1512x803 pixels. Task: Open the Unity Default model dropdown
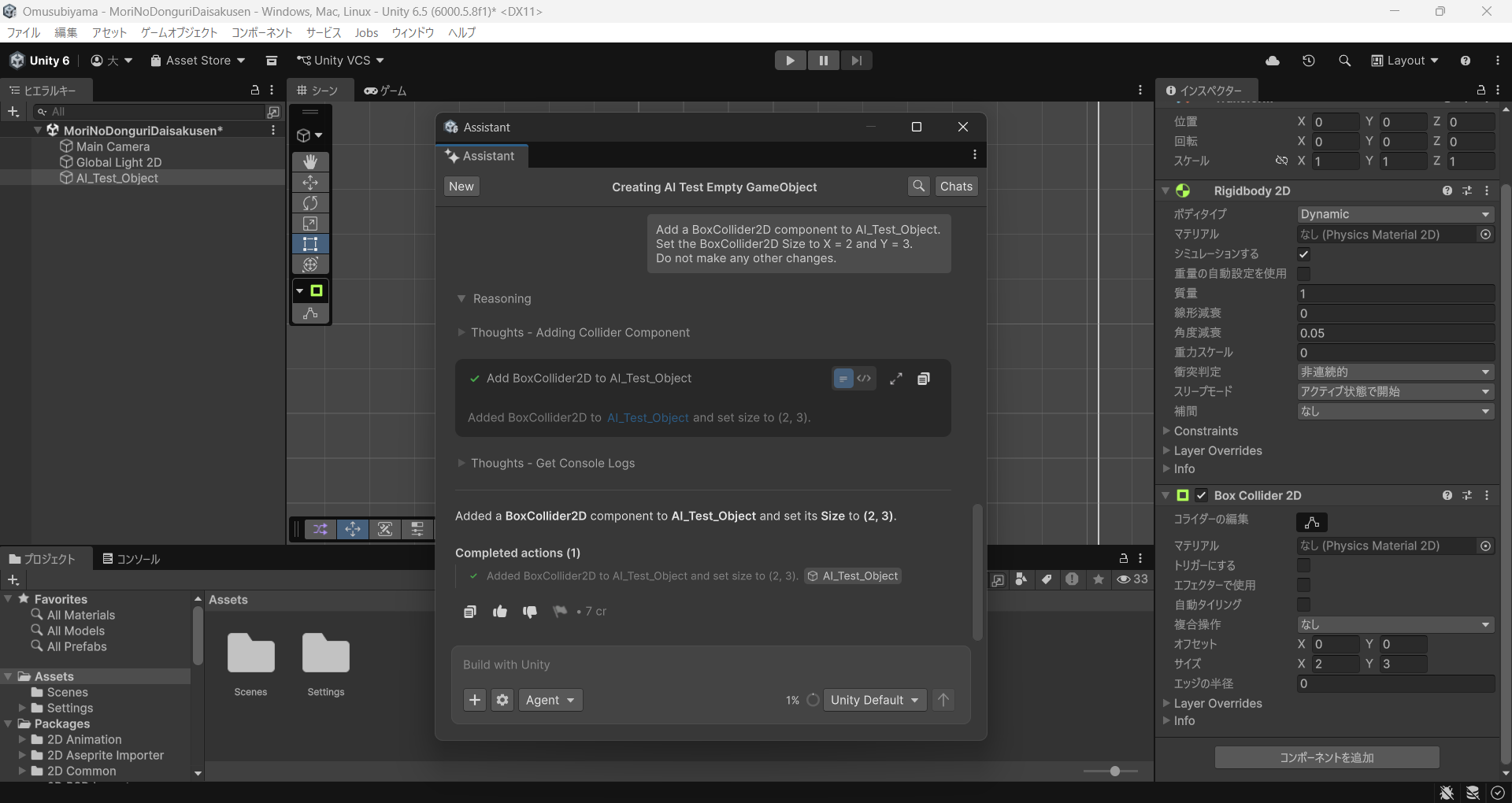[x=874, y=700]
